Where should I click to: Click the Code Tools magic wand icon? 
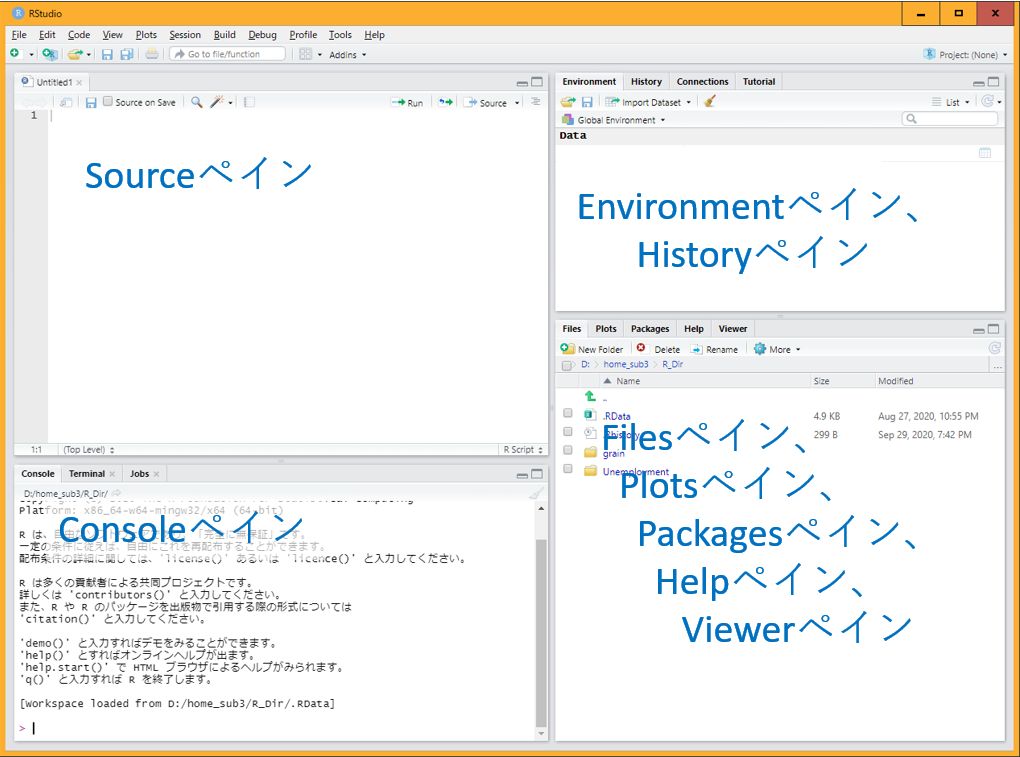(x=217, y=101)
